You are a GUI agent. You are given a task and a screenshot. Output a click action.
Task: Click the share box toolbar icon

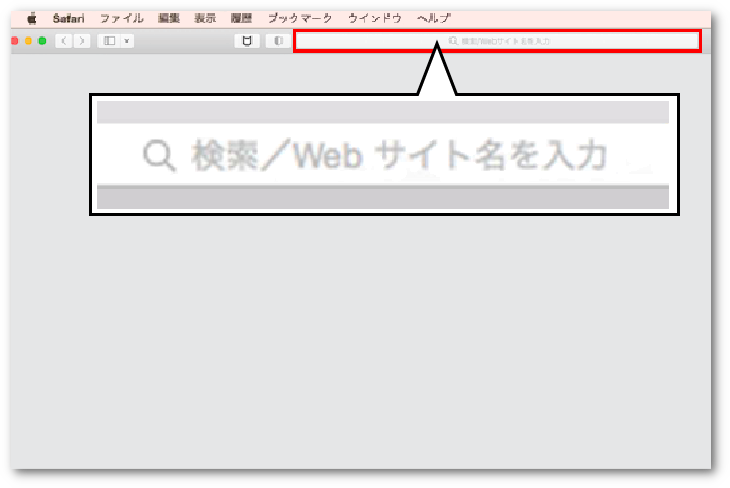point(247,41)
